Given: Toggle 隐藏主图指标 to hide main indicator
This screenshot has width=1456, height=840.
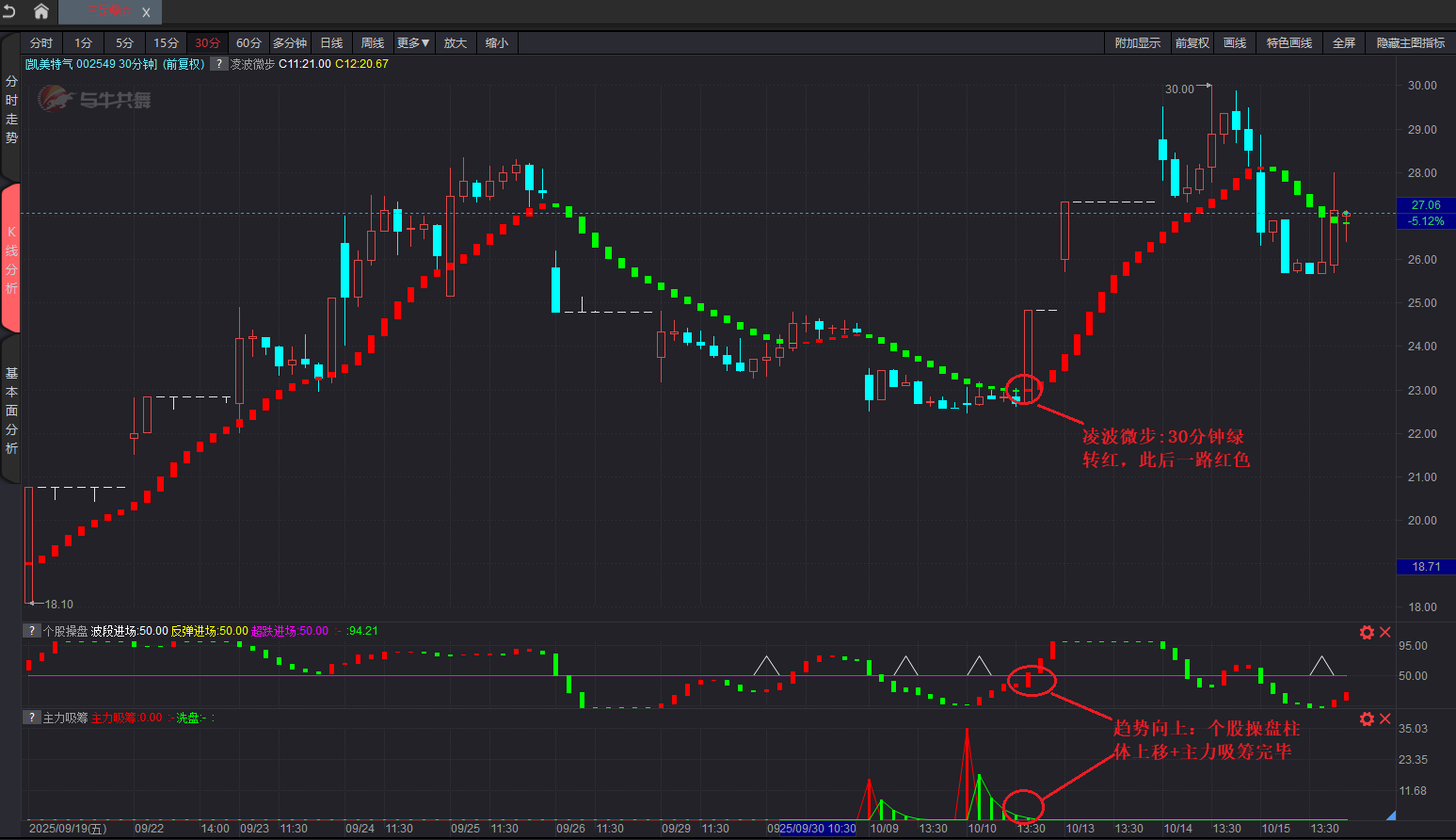Looking at the screenshot, I should pos(1410,43).
